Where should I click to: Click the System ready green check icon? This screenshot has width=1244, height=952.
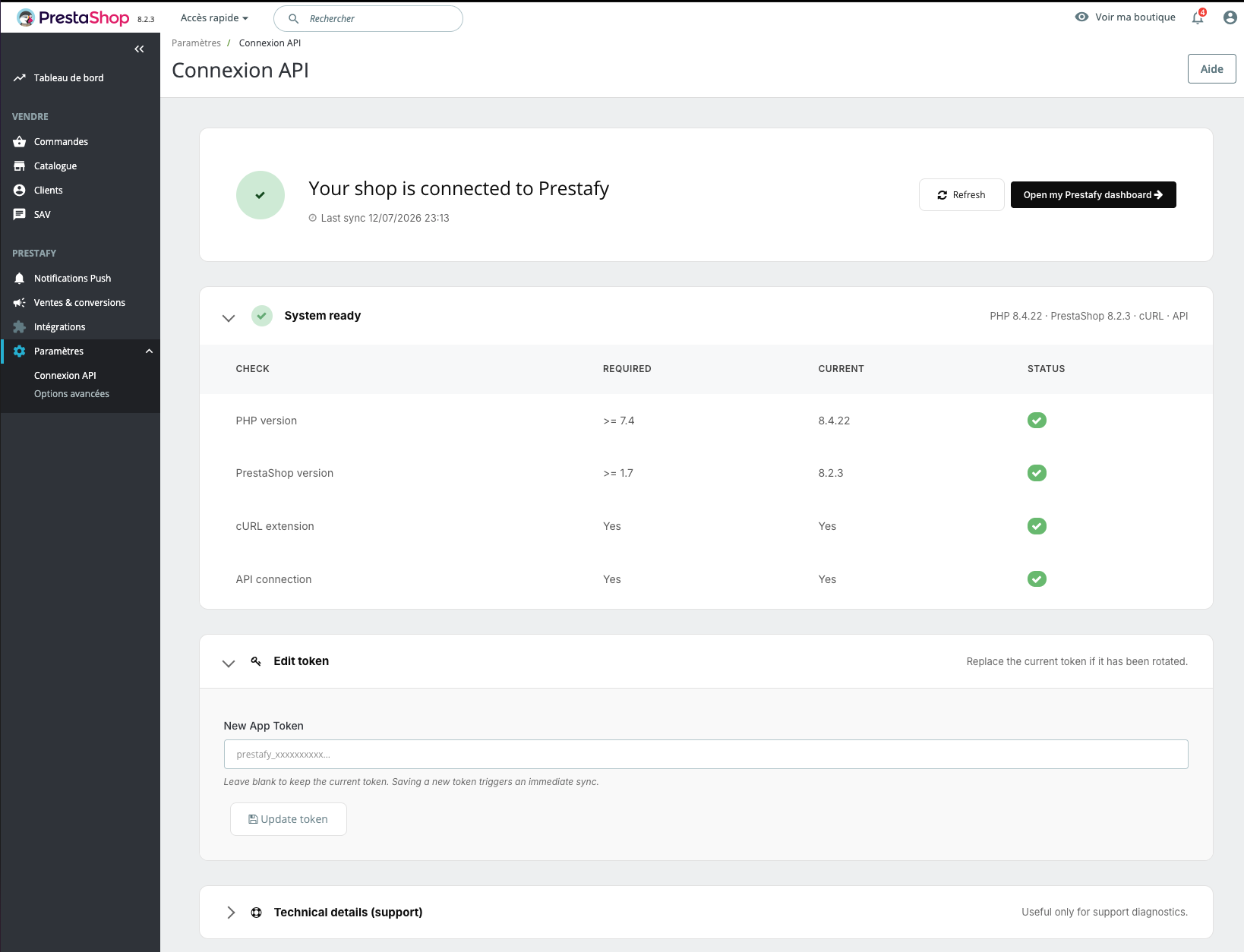[x=262, y=316]
